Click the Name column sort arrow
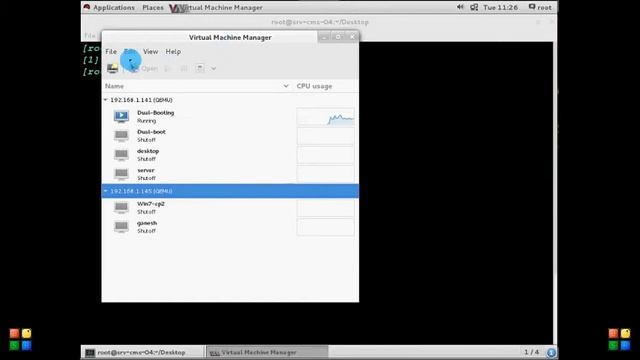The image size is (640, 360). coord(286,86)
